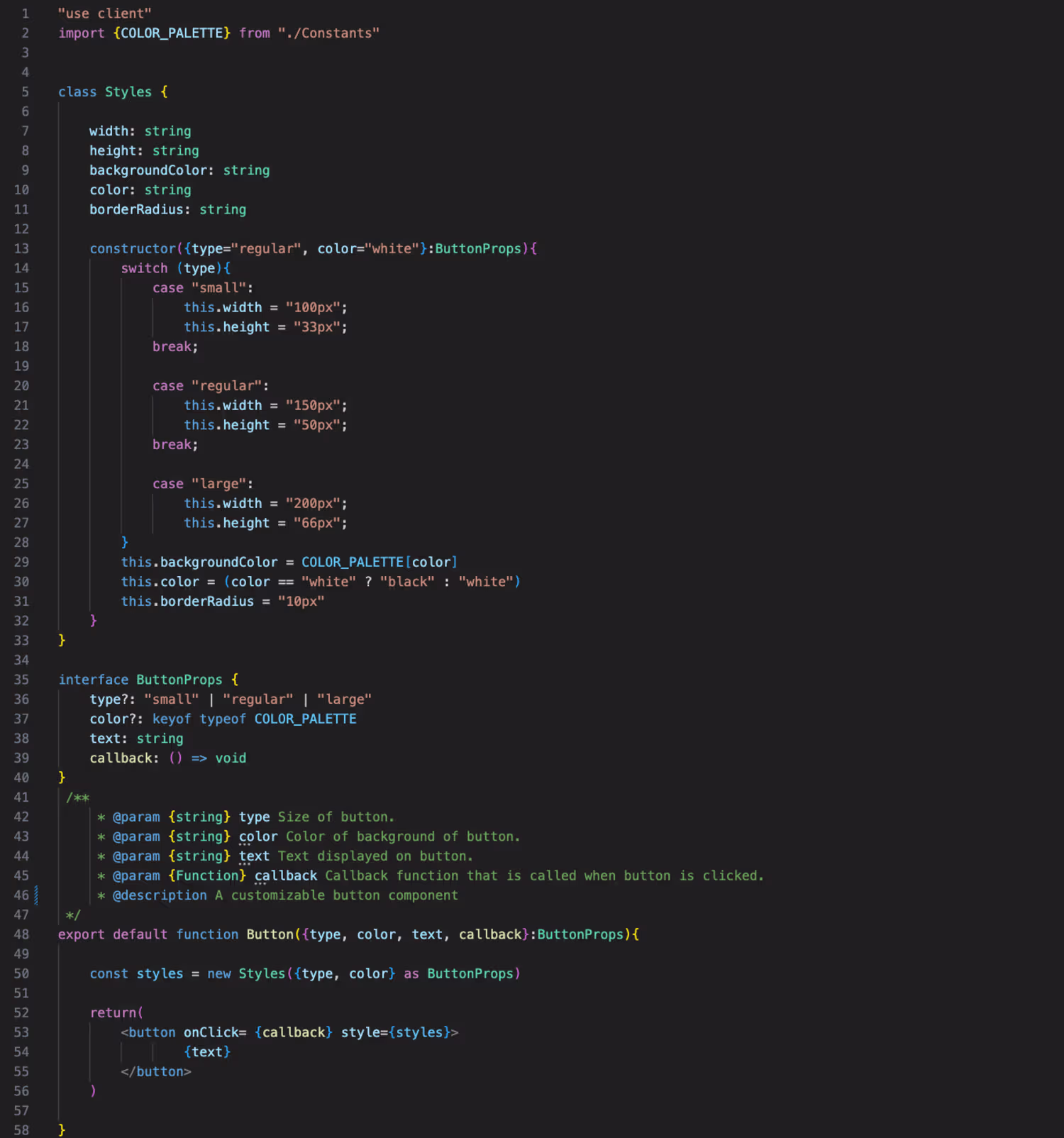Click the text: string property in the interface

click(x=136, y=739)
